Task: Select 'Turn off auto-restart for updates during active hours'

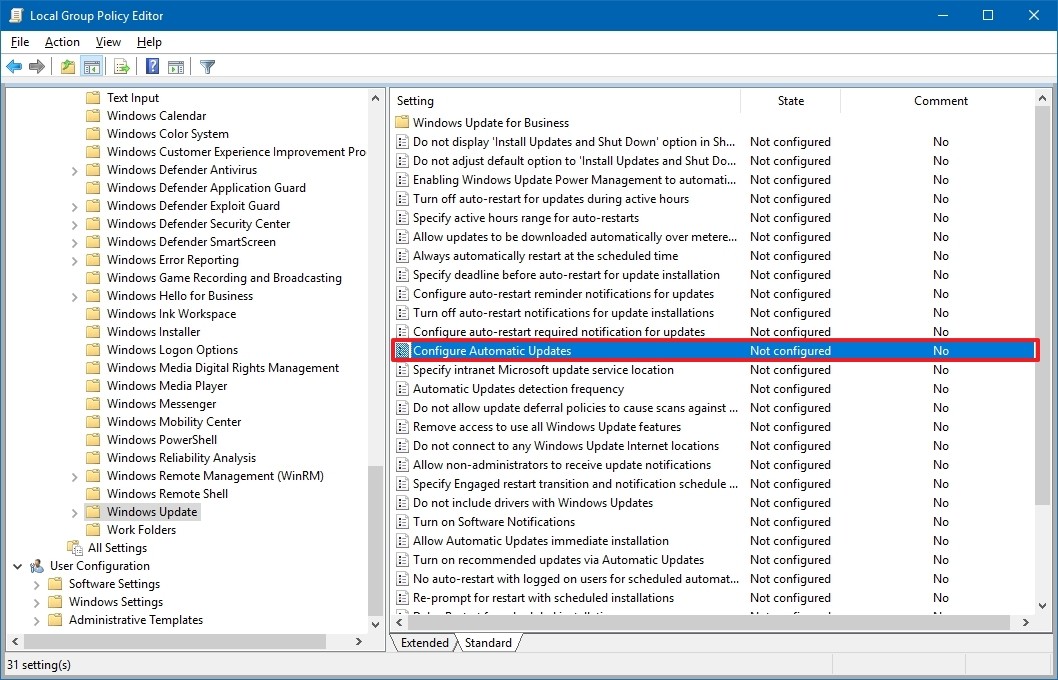Action: pos(551,199)
